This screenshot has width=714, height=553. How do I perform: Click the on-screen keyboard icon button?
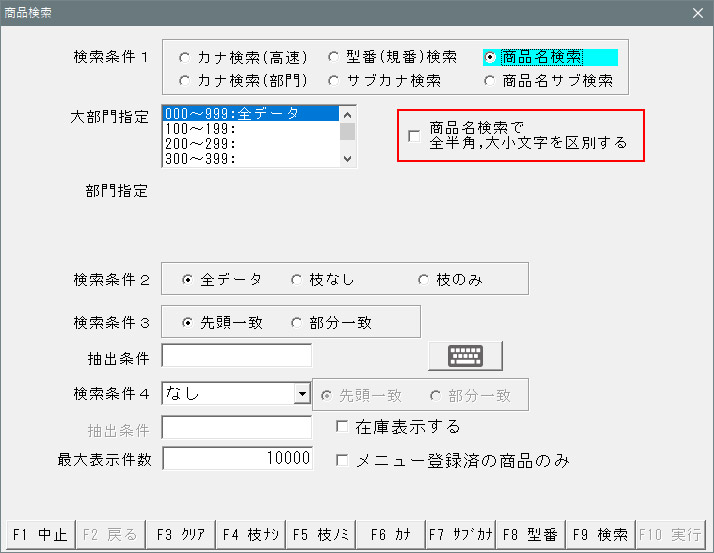pos(465,356)
